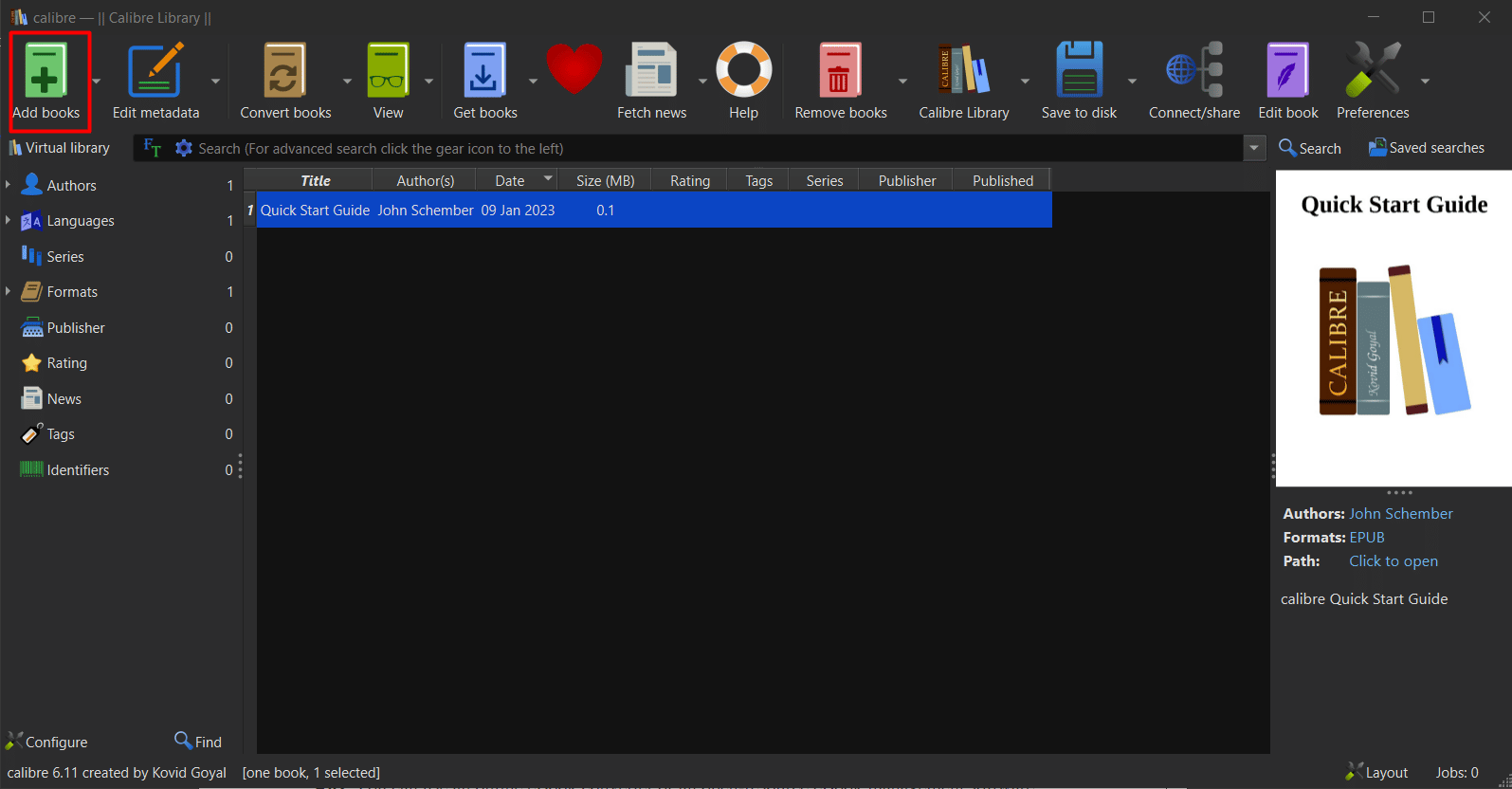This screenshot has width=1512, height=789.
Task: Click the Quick Start Guide cover thumbnail
Action: 1394,328
